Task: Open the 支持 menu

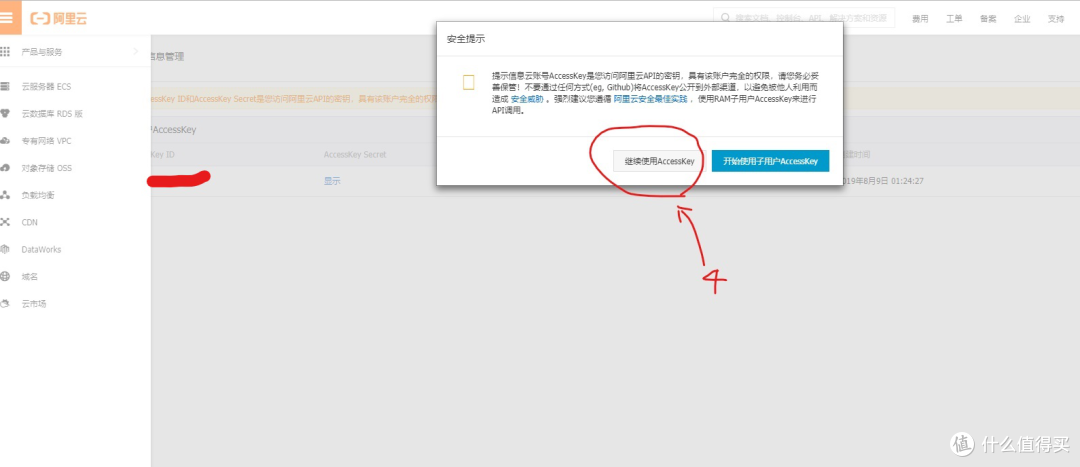Action: [x=1056, y=19]
